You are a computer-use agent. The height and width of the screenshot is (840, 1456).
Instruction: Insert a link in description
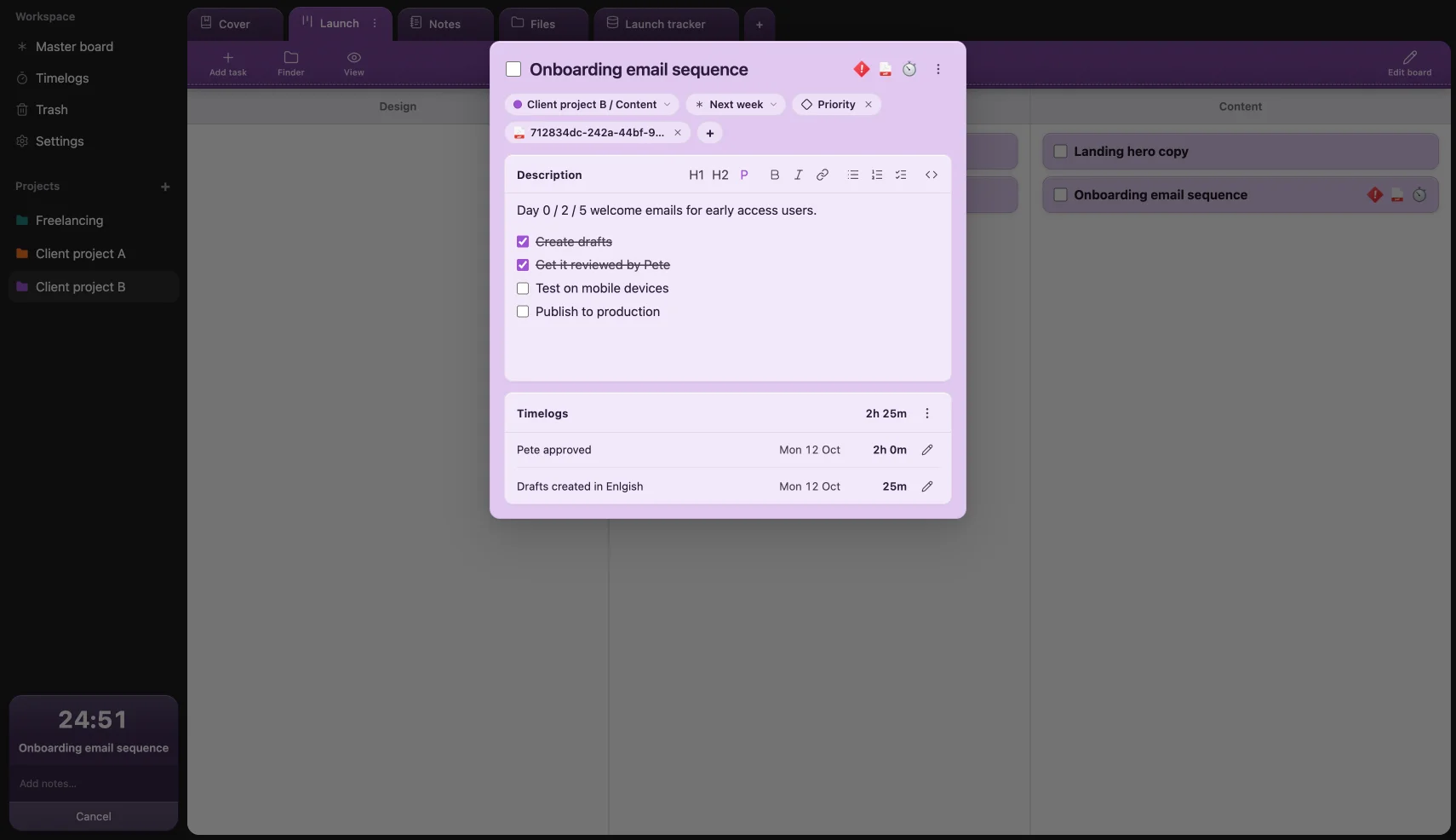pos(823,175)
